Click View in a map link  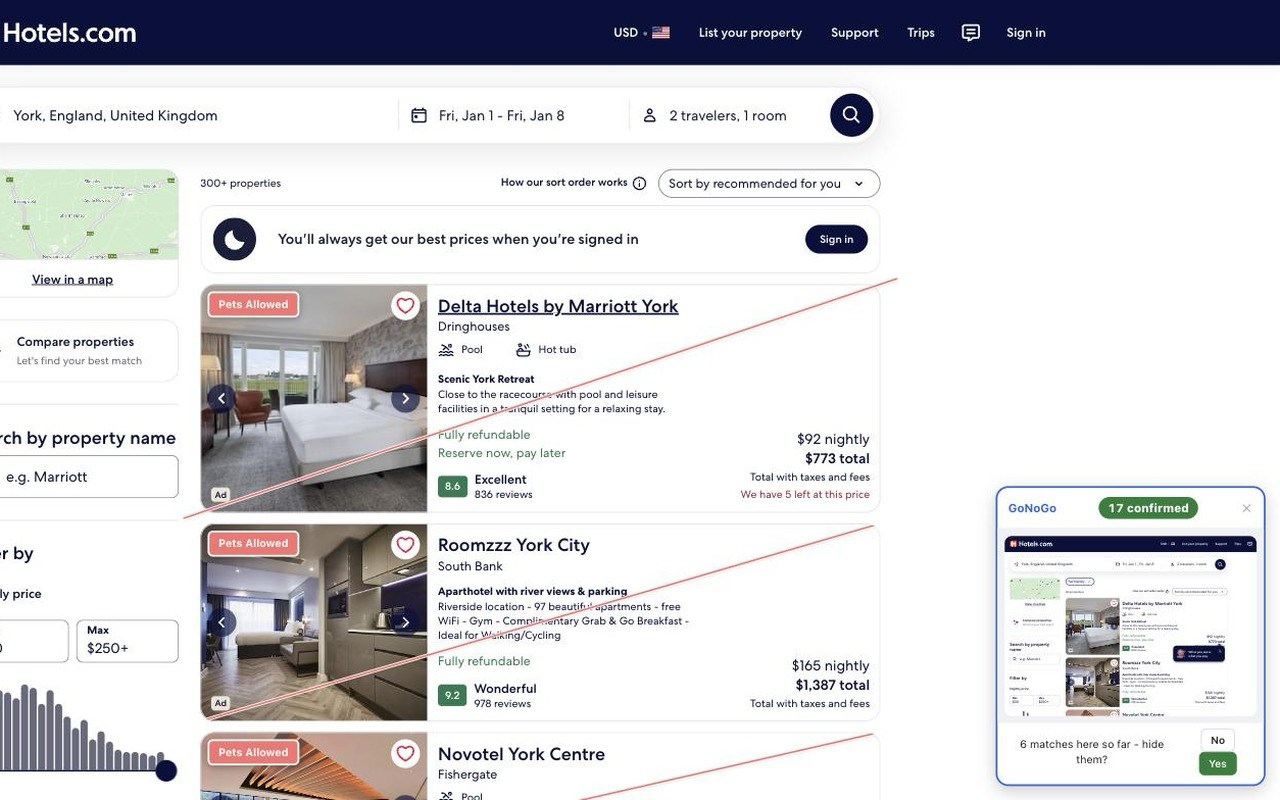[x=72, y=279]
